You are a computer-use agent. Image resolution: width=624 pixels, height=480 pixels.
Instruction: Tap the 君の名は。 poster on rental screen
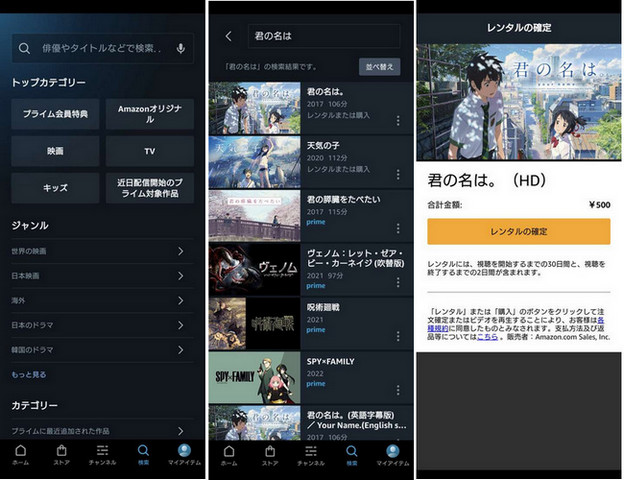point(519,102)
